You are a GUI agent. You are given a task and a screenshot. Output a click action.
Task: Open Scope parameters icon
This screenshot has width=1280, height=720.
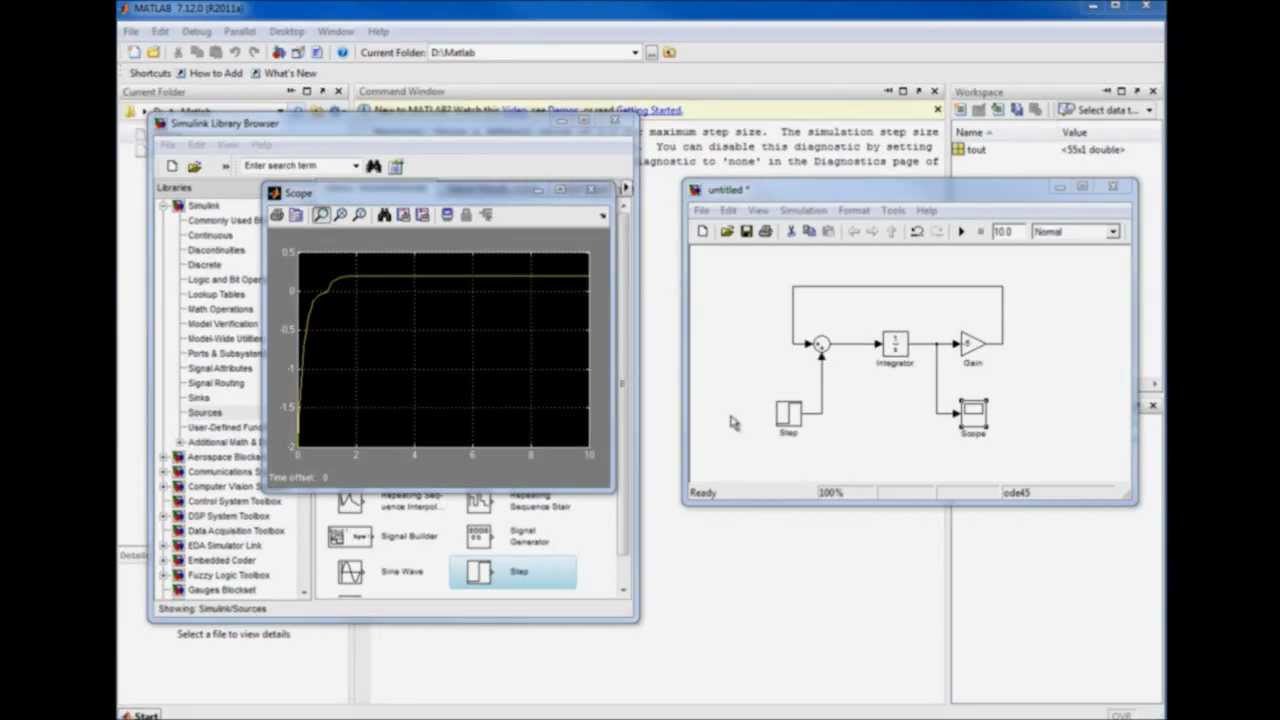[296, 215]
